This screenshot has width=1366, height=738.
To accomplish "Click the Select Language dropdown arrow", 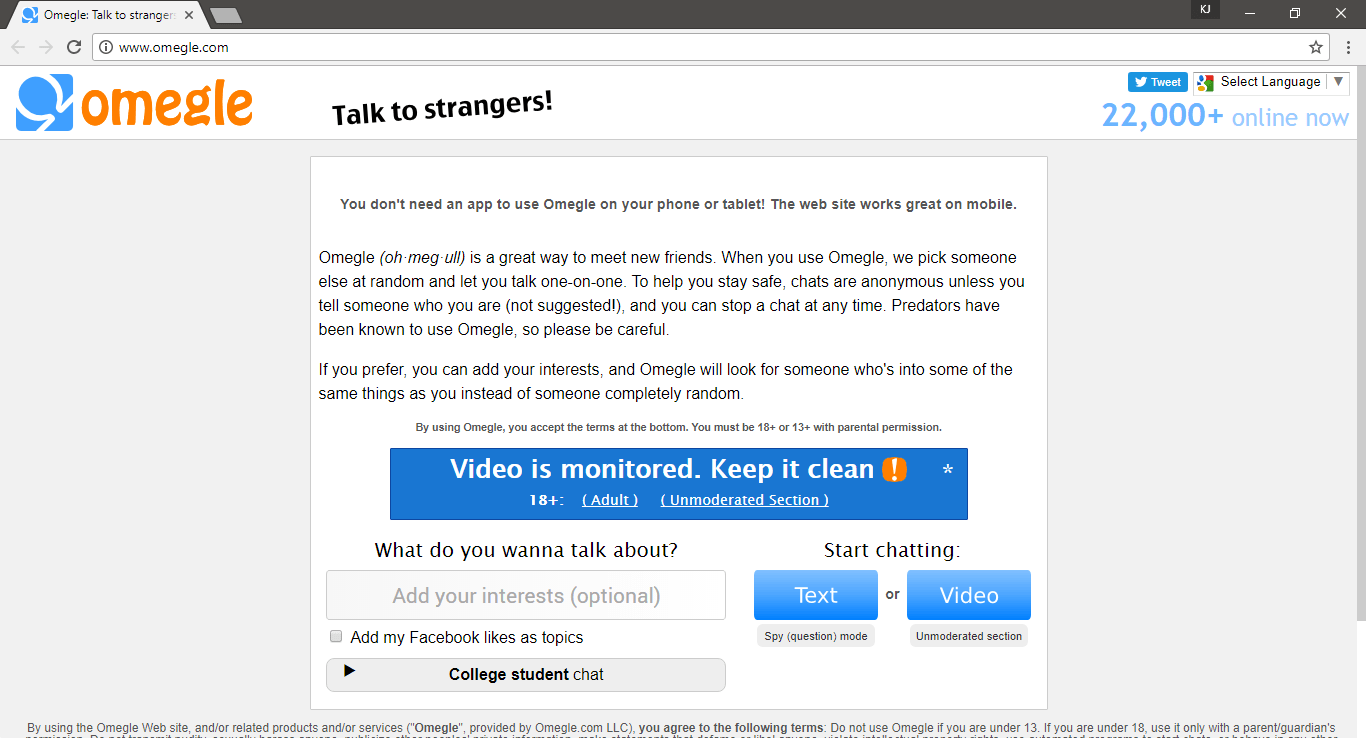I will (1339, 82).
